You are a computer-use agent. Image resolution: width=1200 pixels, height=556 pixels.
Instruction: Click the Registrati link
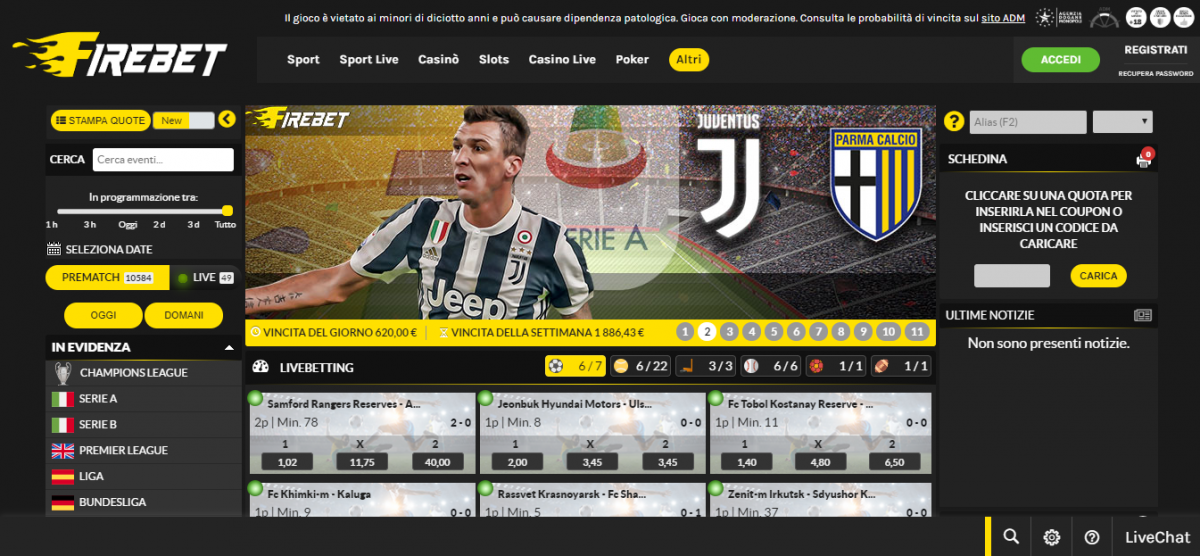click(x=1155, y=49)
